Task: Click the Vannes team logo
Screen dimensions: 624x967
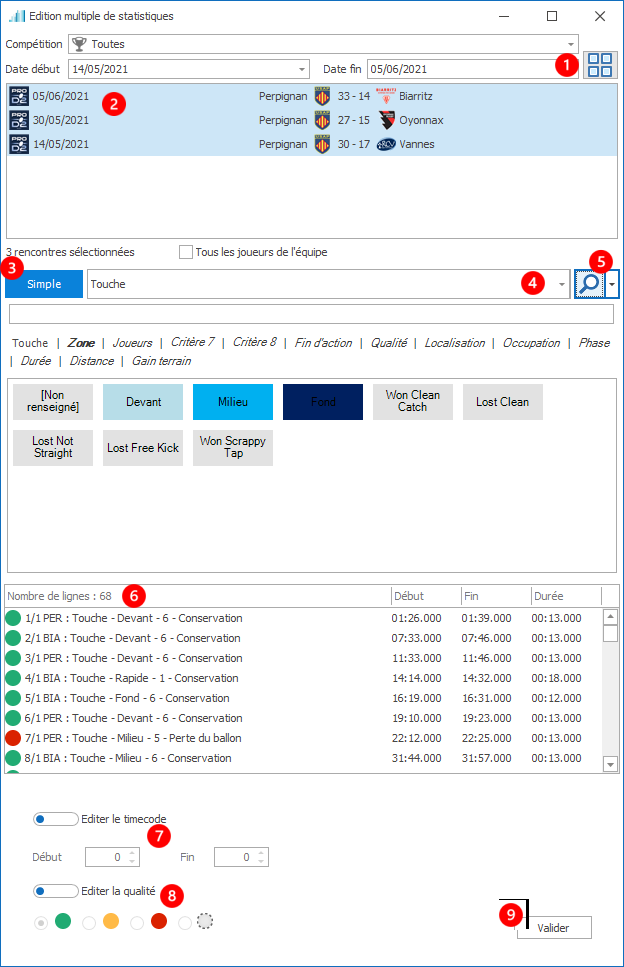Action: [x=386, y=144]
